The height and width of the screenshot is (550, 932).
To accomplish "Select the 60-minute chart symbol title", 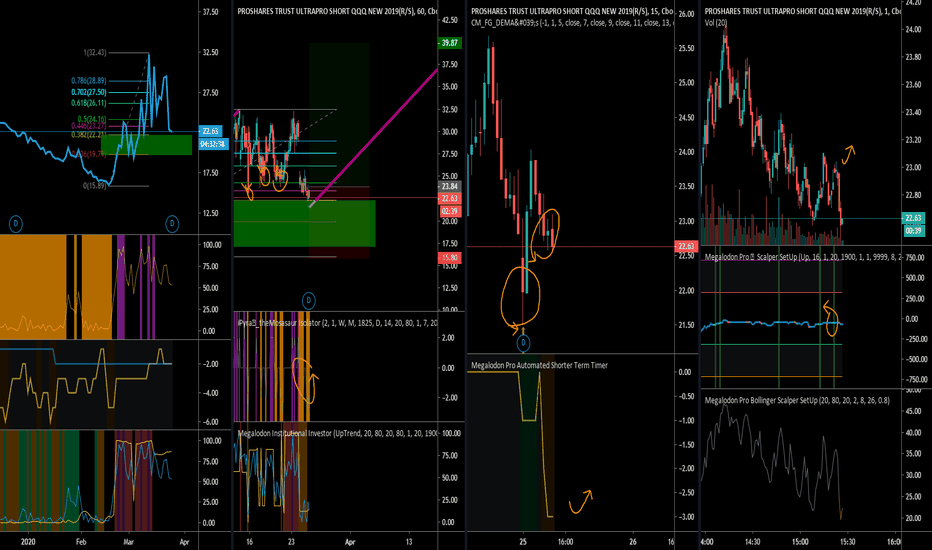I will [x=336, y=11].
